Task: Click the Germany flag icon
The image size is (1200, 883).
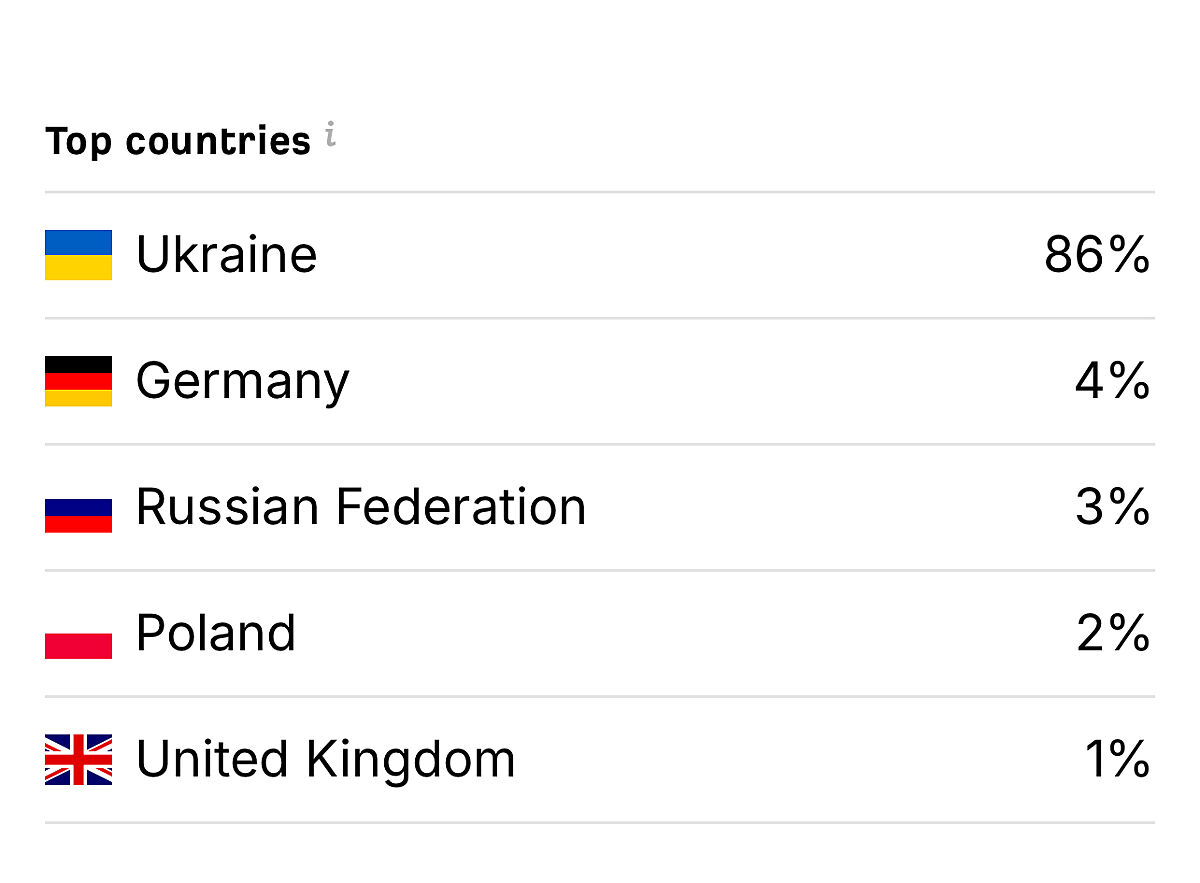Action: click(x=78, y=381)
